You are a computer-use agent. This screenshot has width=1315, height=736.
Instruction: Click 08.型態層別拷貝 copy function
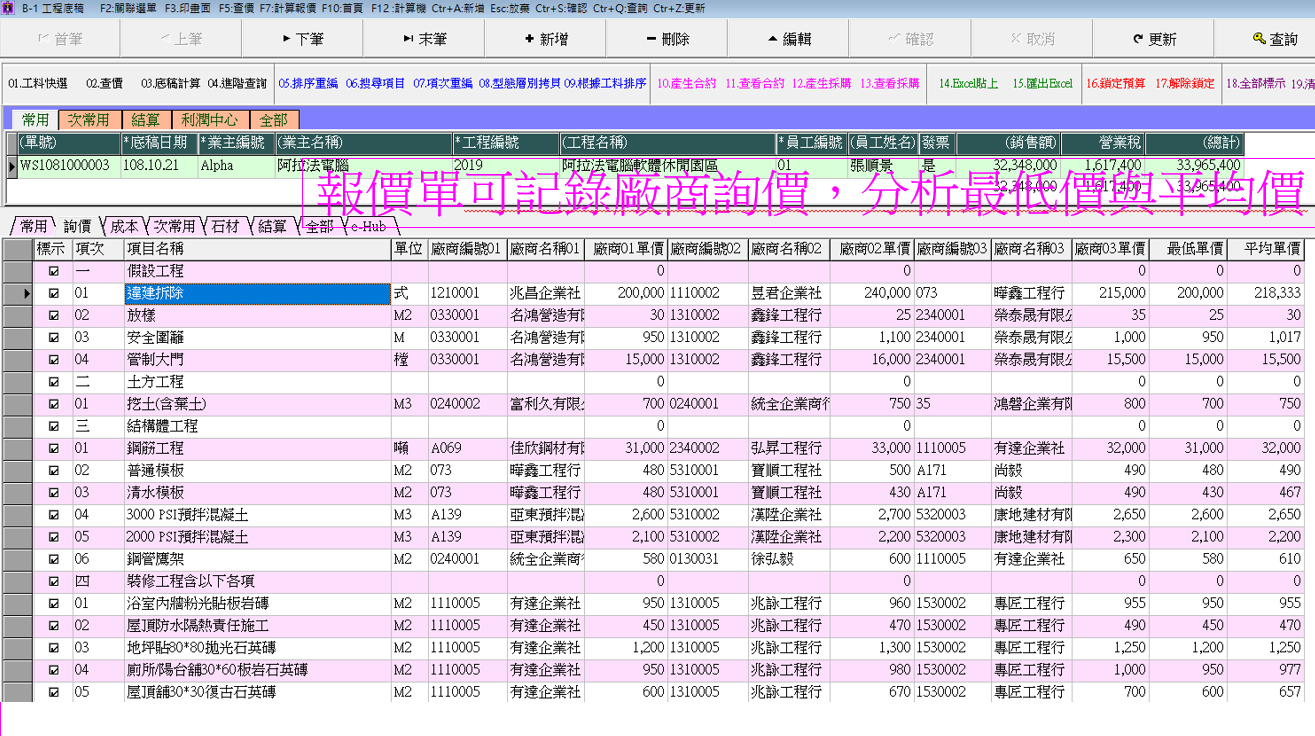coord(520,84)
